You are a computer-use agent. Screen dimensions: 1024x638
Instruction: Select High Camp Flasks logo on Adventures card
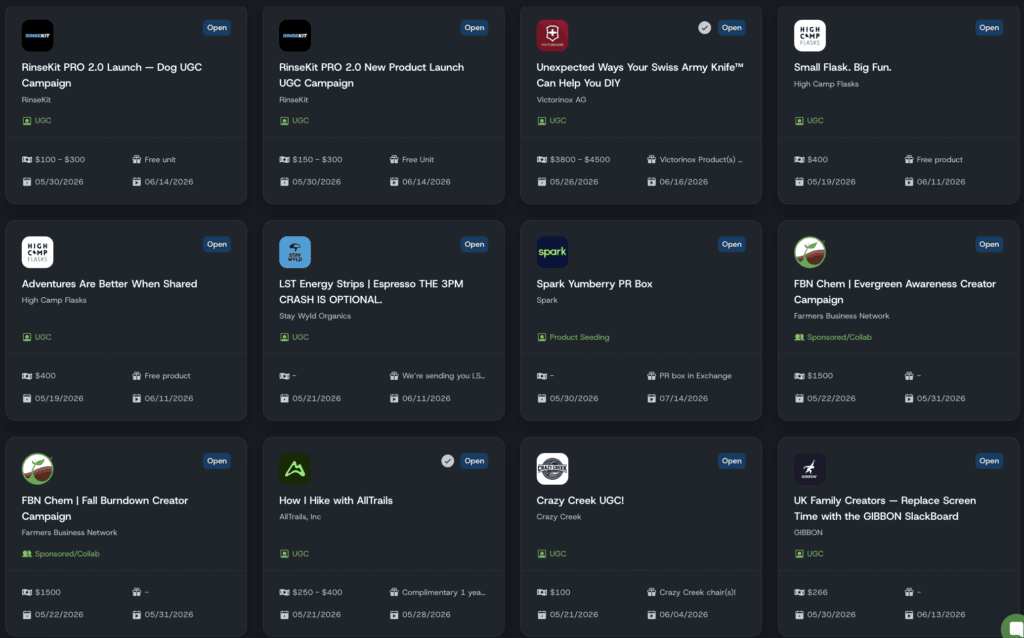tap(37, 252)
